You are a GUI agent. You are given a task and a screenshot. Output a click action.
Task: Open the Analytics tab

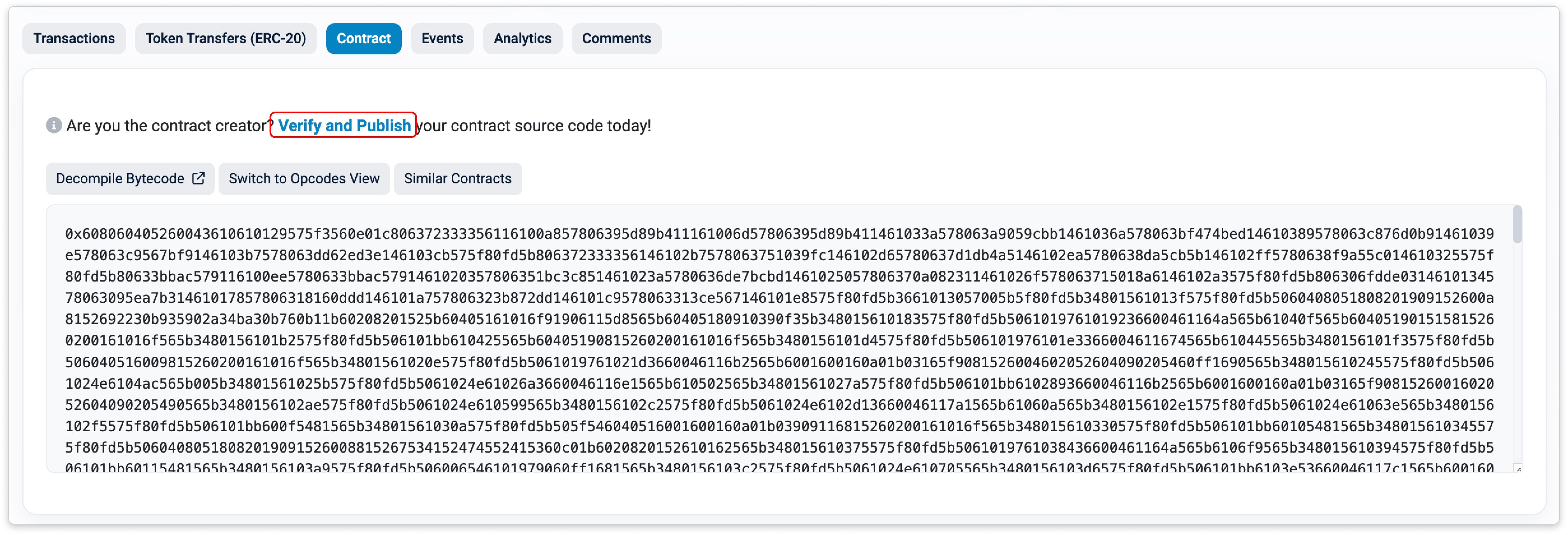522,38
